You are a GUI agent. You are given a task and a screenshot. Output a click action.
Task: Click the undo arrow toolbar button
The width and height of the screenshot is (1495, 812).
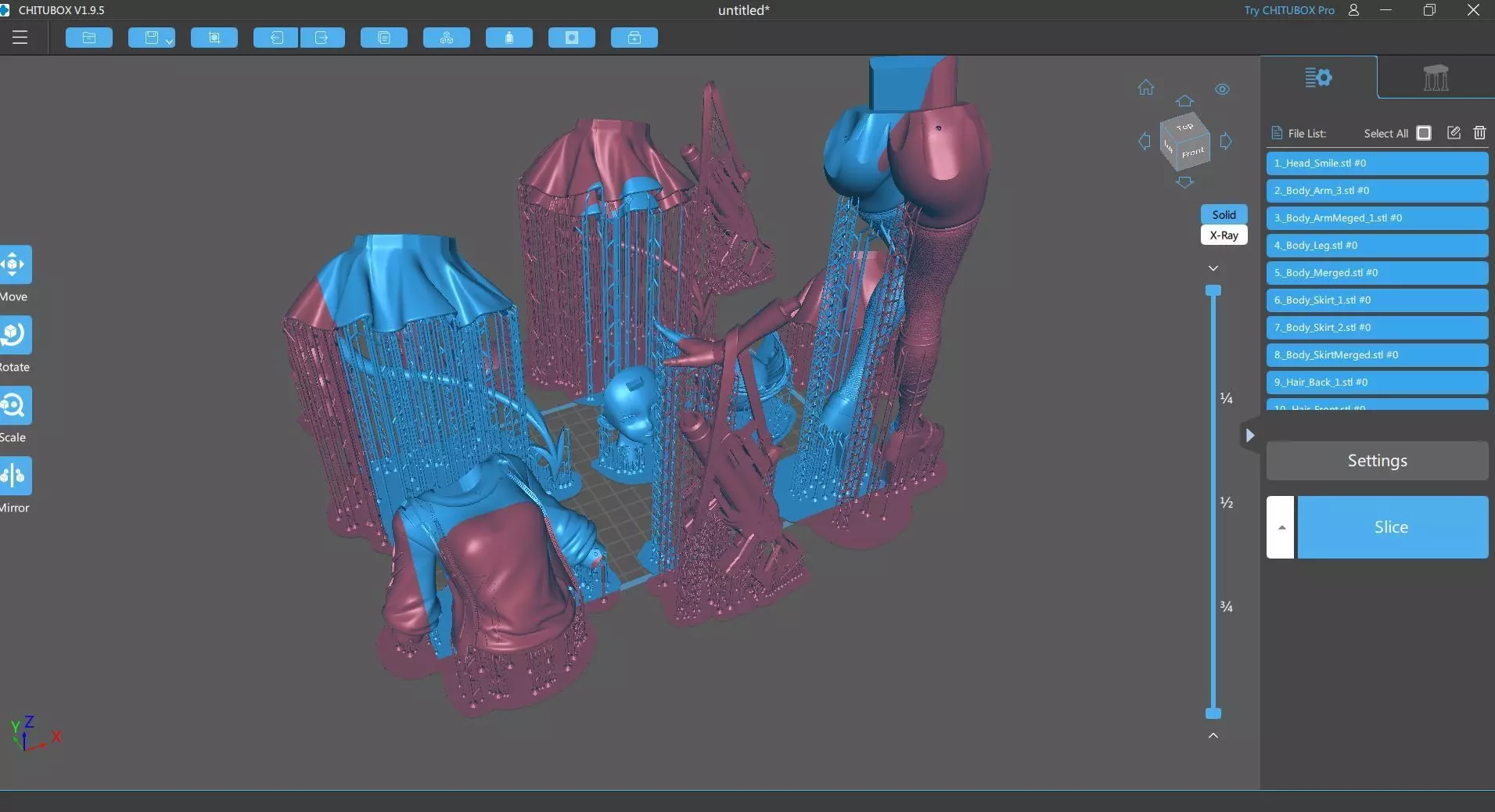coord(275,38)
